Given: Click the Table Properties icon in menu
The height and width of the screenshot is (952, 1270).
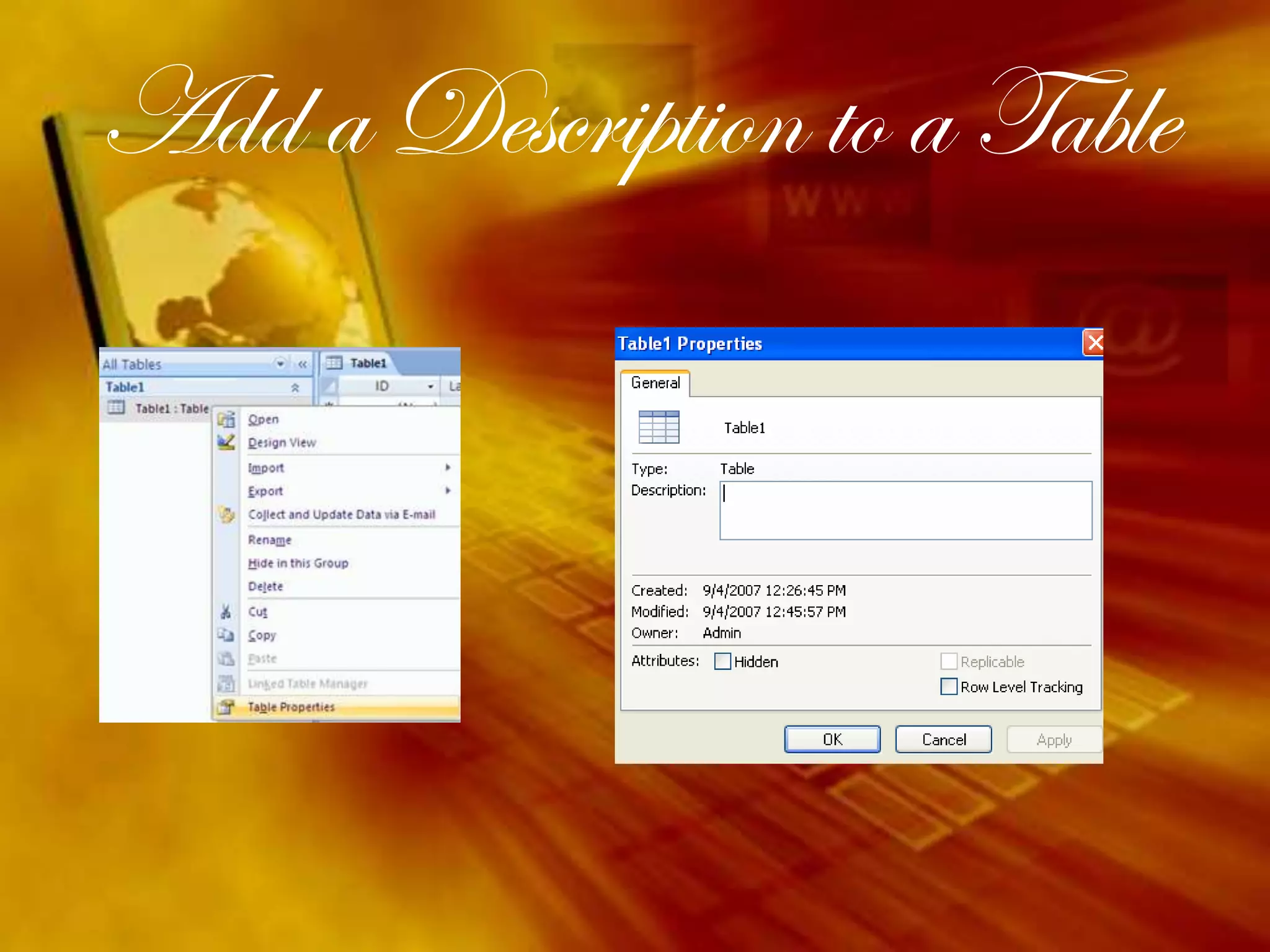Looking at the screenshot, I should click(226, 707).
